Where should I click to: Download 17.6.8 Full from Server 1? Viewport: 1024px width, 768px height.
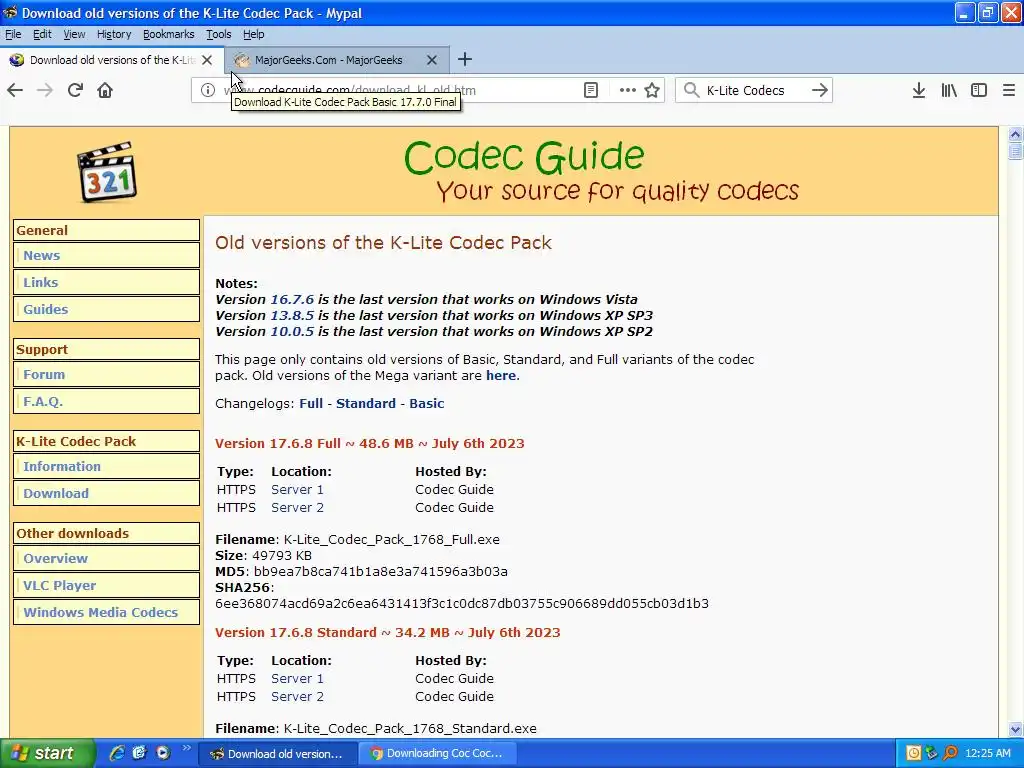coord(297,490)
